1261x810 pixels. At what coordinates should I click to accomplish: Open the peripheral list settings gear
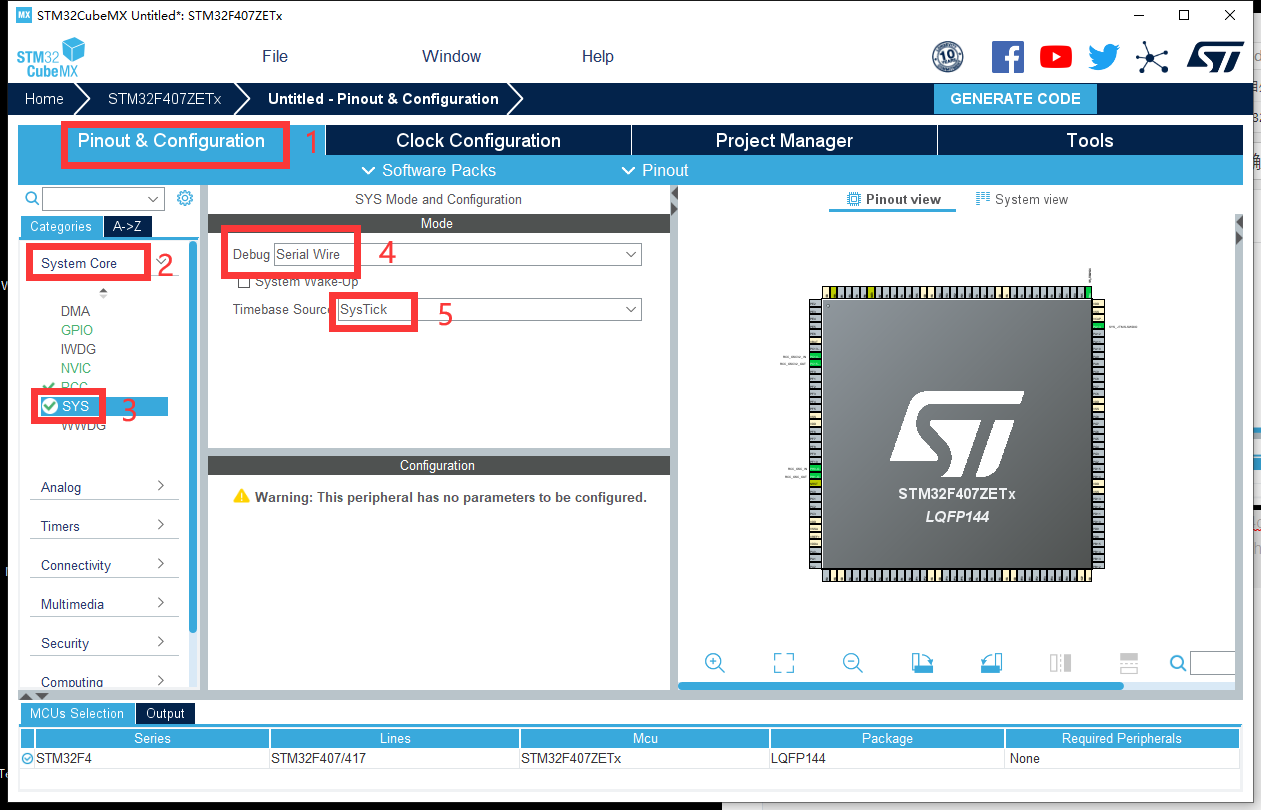pyautogui.click(x=185, y=198)
